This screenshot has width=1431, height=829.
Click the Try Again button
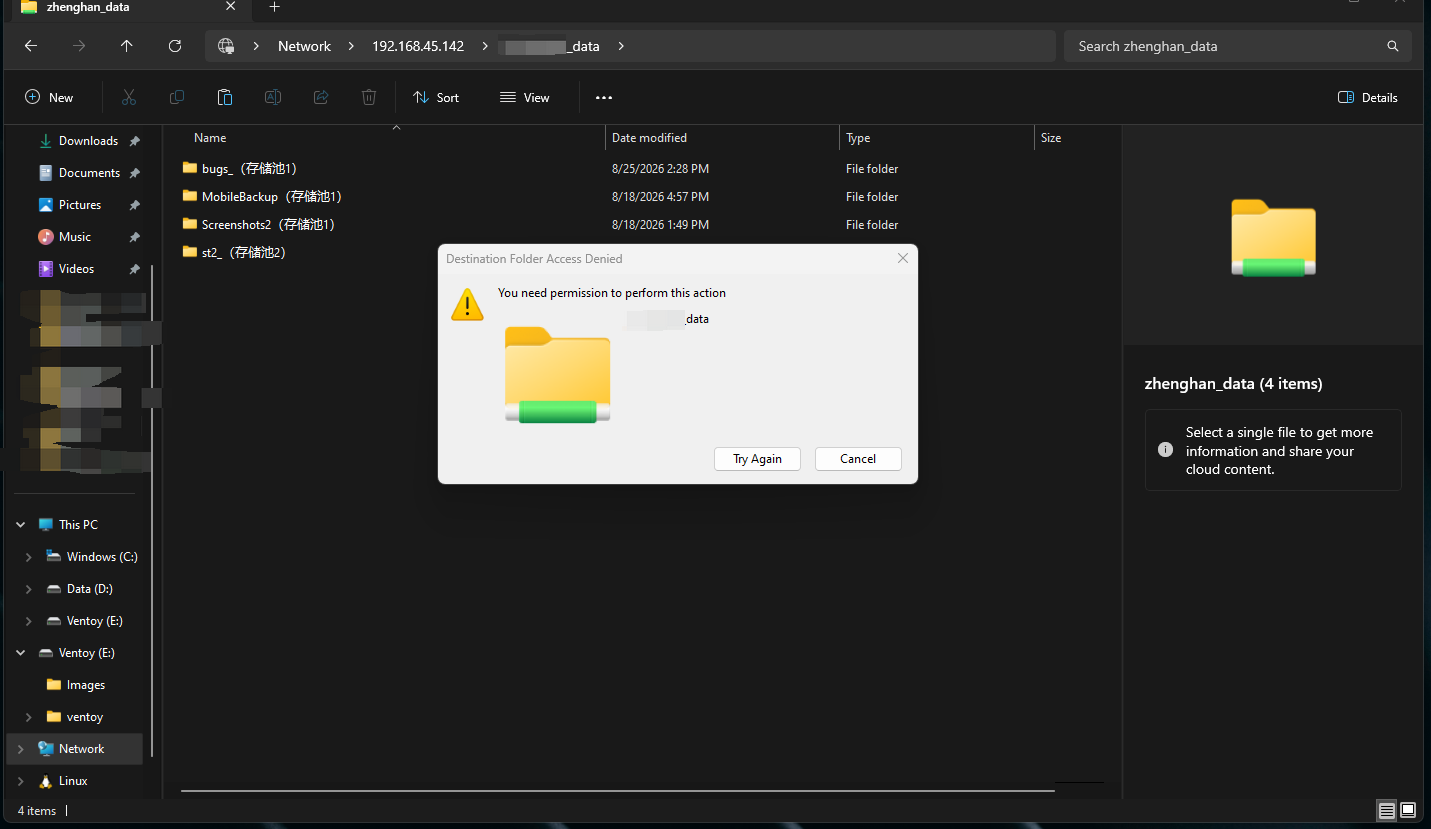[757, 459]
